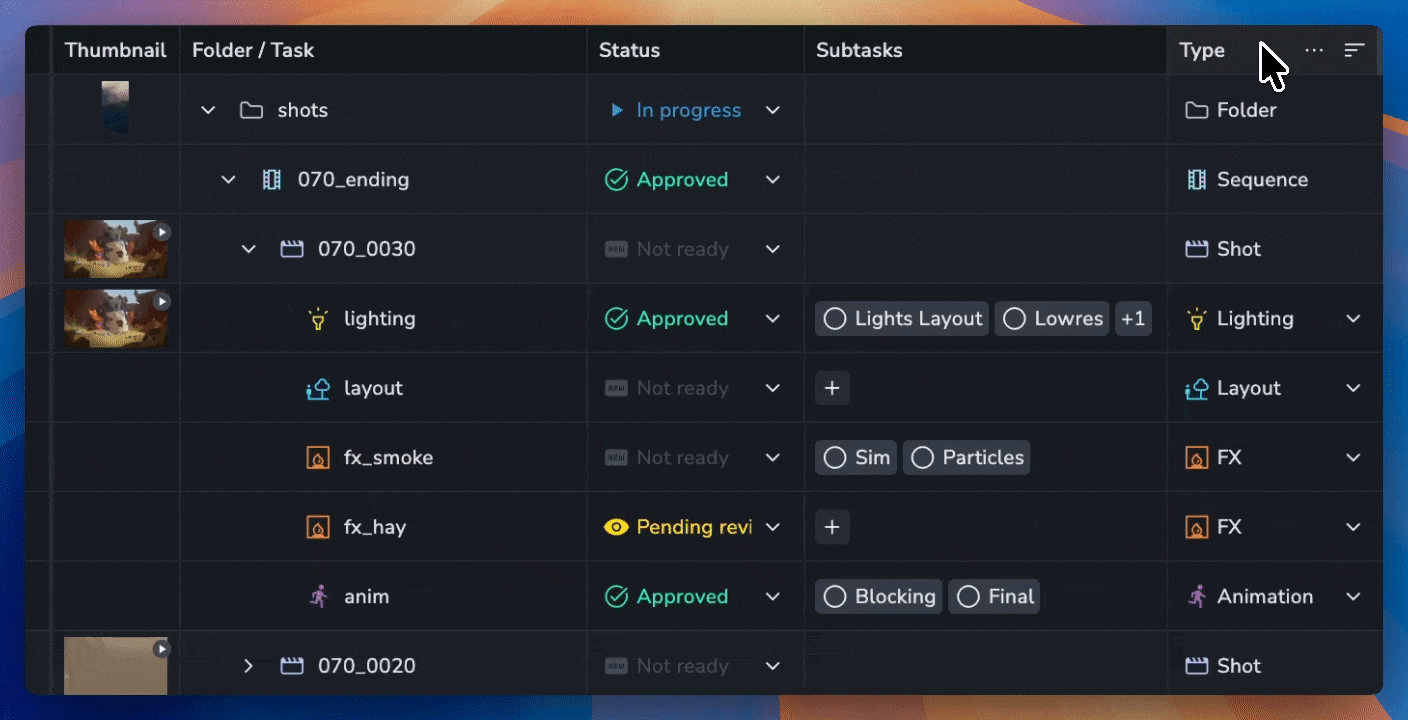Click the three-dots menu in Type header

click(1314, 50)
